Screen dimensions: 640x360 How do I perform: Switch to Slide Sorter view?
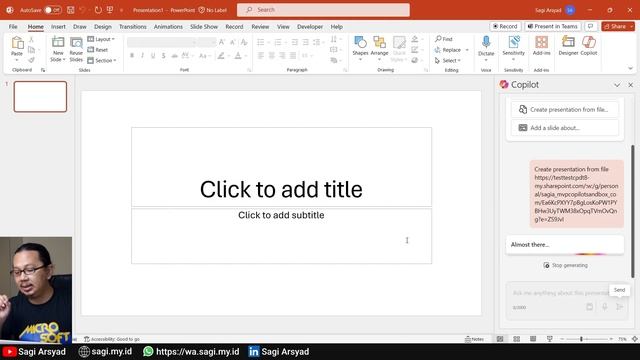point(516,339)
